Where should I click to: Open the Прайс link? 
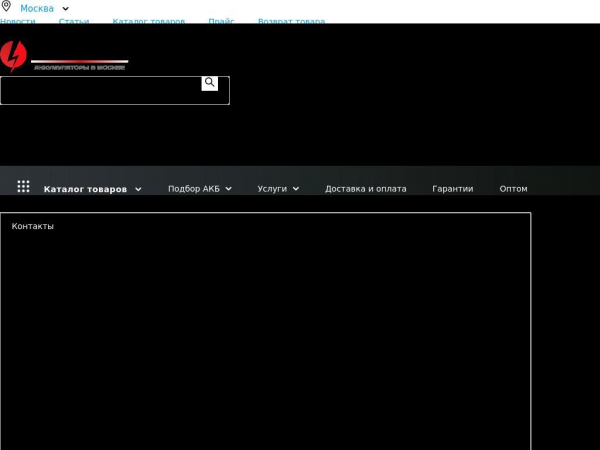(221, 21)
